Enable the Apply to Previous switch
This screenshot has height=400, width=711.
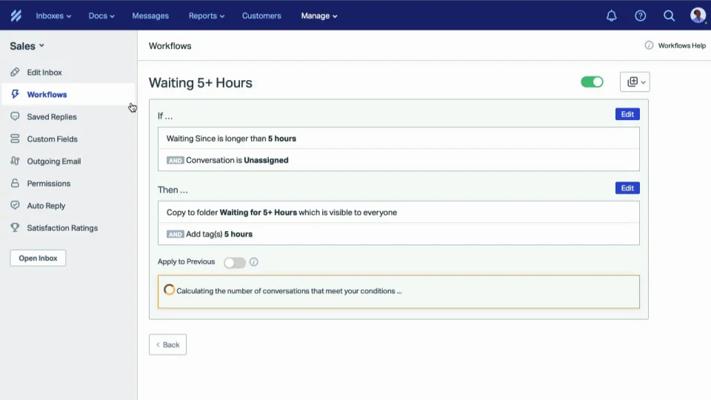tap(234, 262)
